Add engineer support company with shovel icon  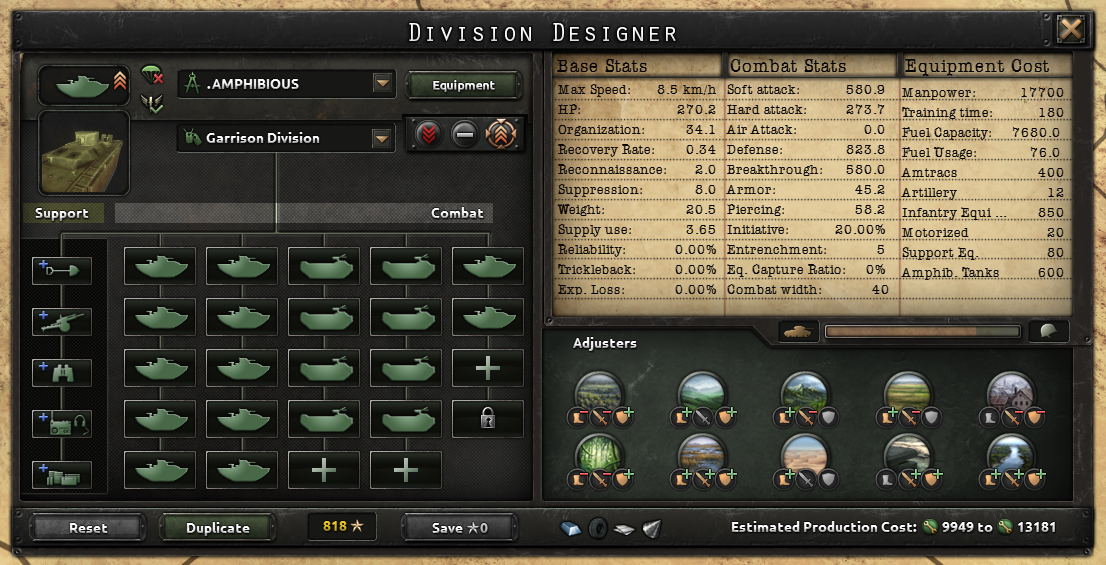coord(62,271)
